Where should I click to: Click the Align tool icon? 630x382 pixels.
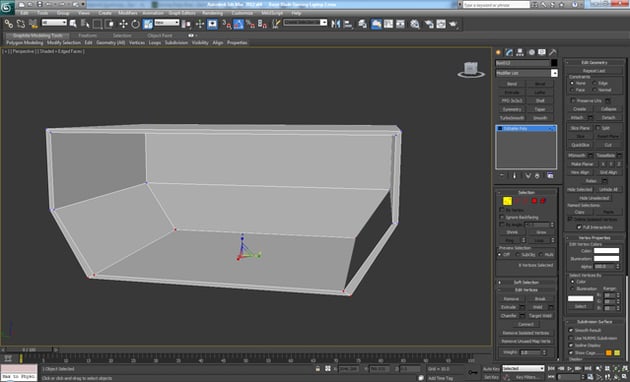(348, 24)
